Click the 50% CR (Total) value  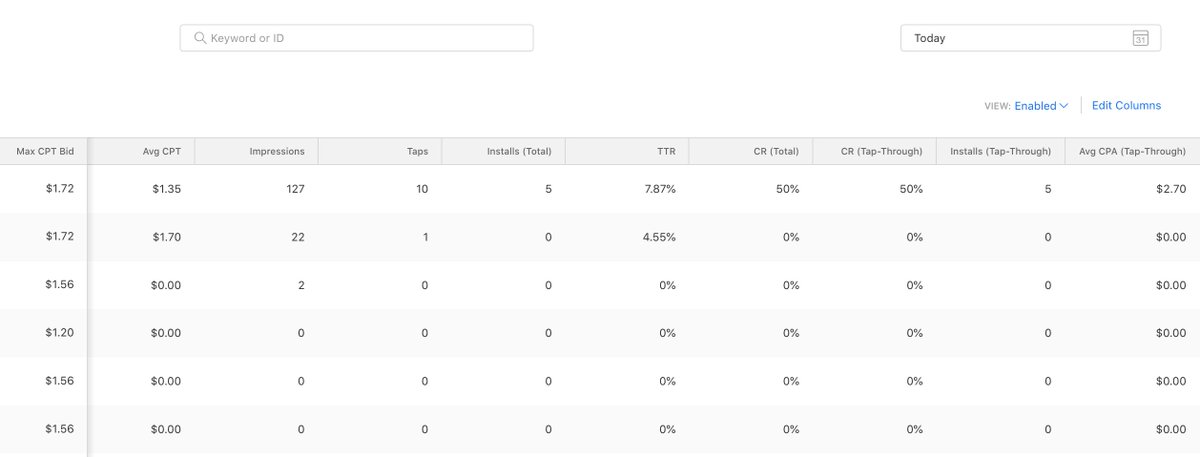(788, 189)
